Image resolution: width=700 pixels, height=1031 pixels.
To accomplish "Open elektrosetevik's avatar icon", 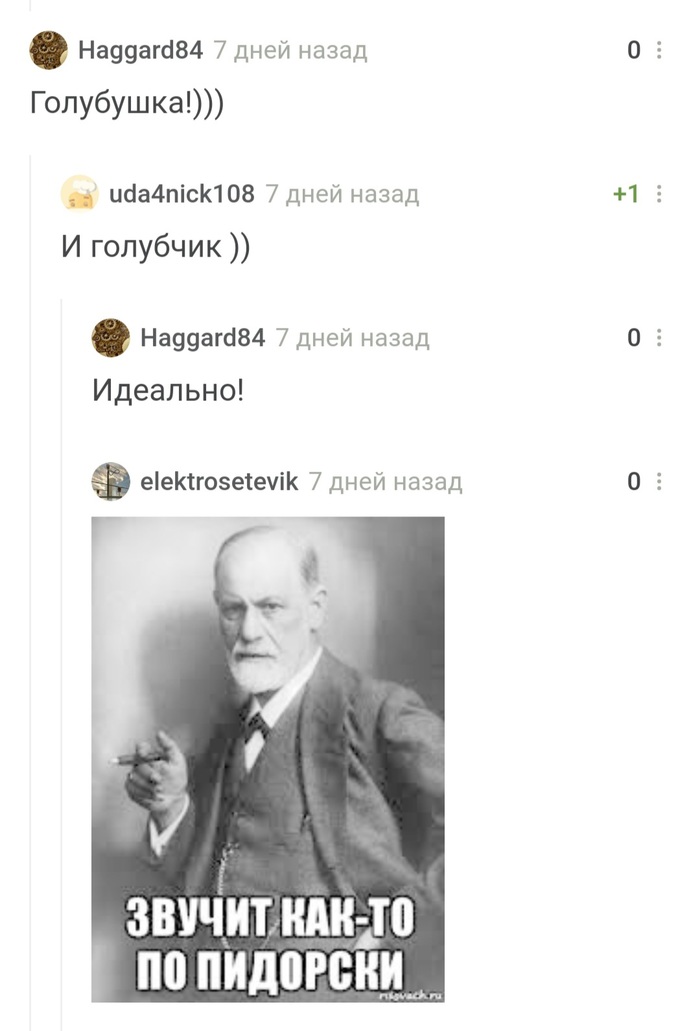I will click(110, 481).
